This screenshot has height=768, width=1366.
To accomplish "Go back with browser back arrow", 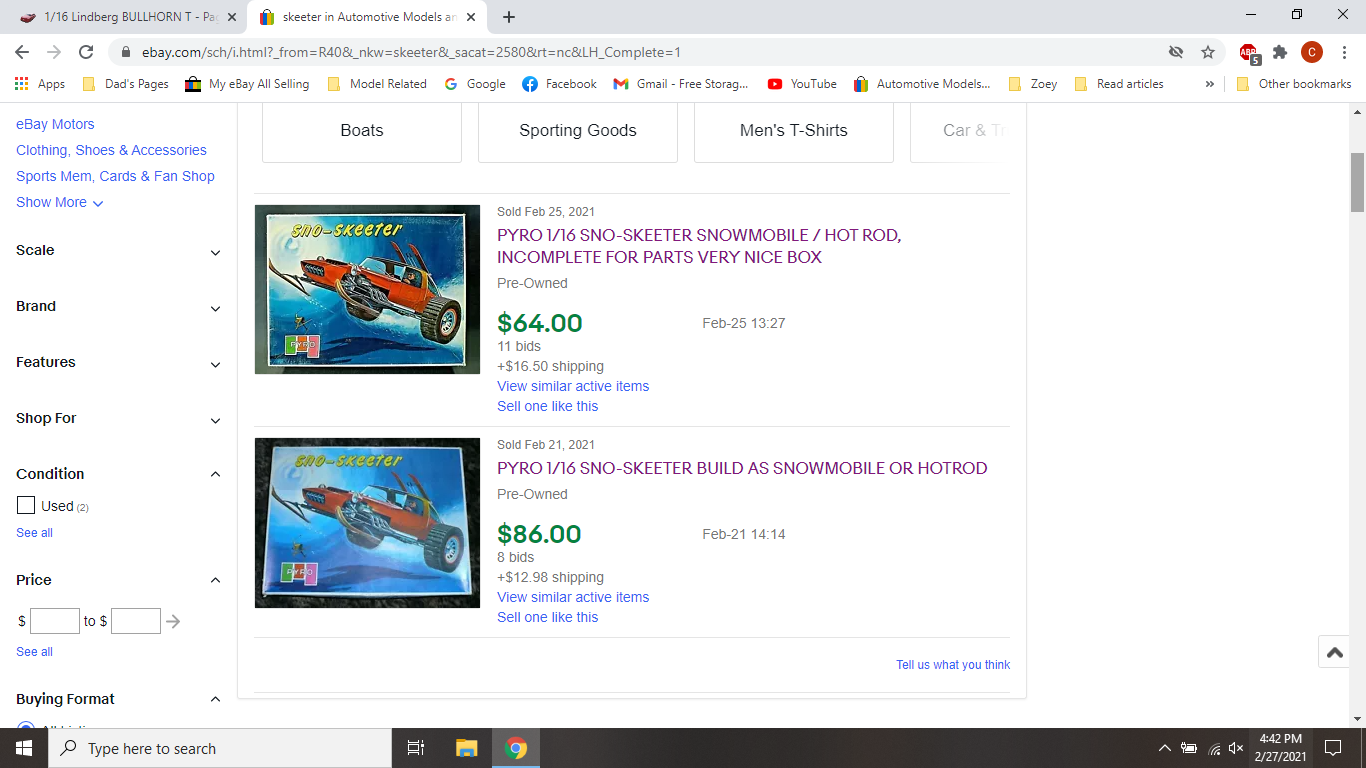I will point(22,52).
